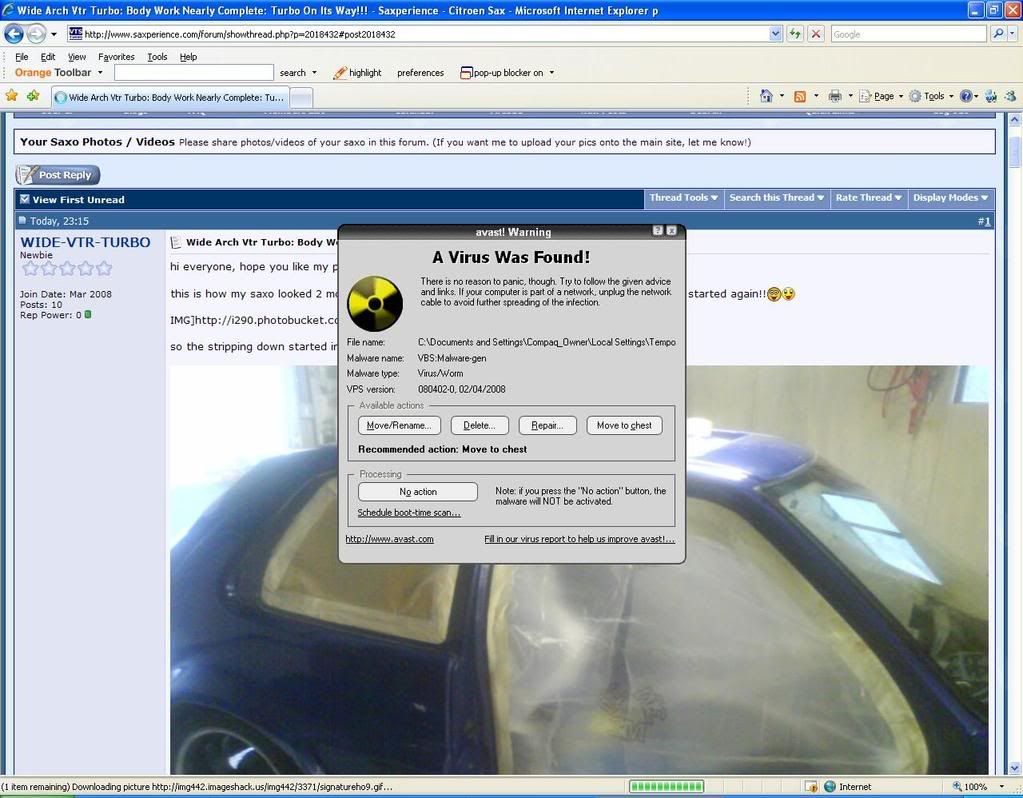This screenshot has height=798, width=1023.
Task: Expand the address bar history dropdown
Action: point(775,34)
